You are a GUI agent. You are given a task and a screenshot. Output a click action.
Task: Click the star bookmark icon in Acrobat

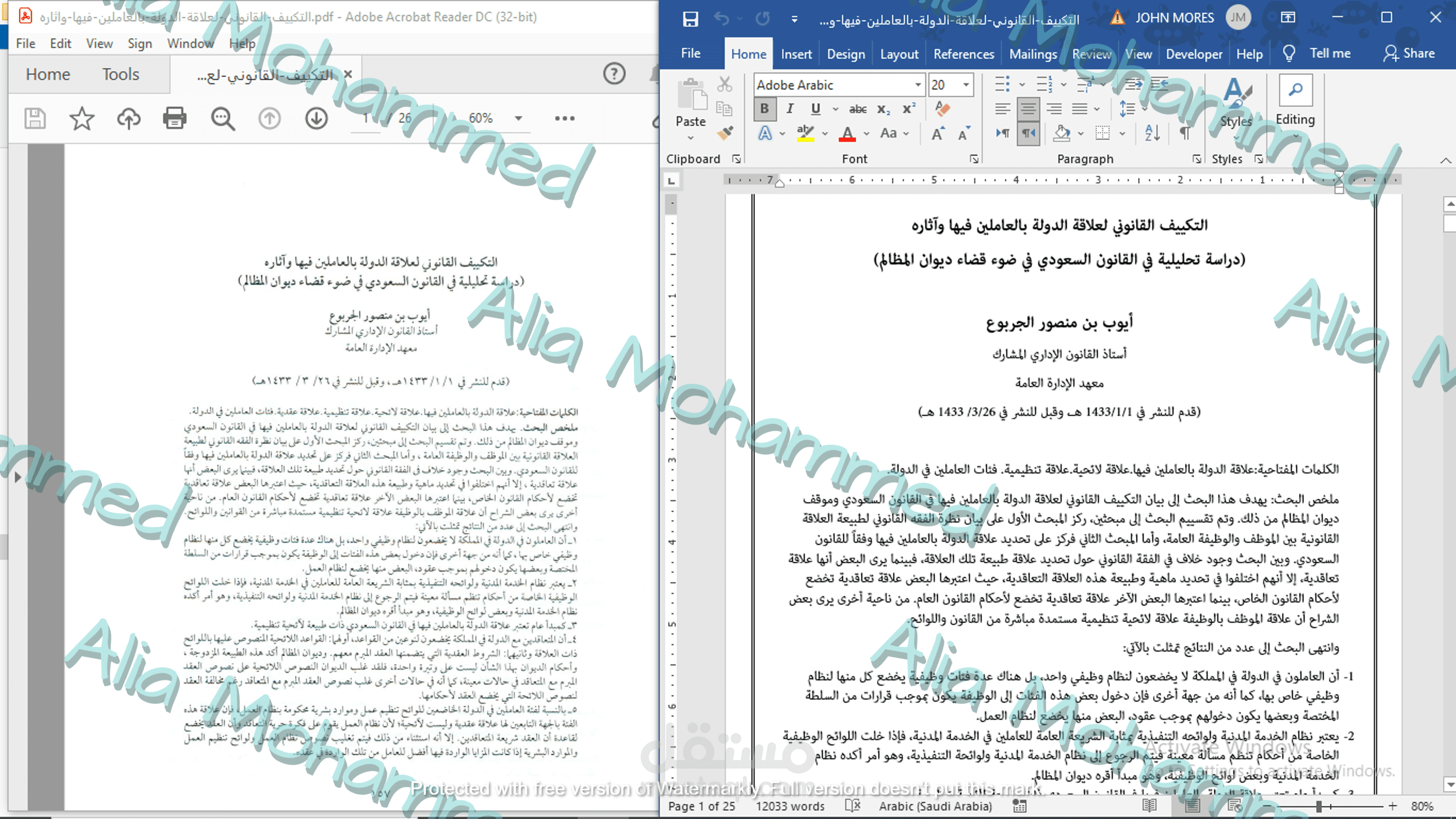81,118
